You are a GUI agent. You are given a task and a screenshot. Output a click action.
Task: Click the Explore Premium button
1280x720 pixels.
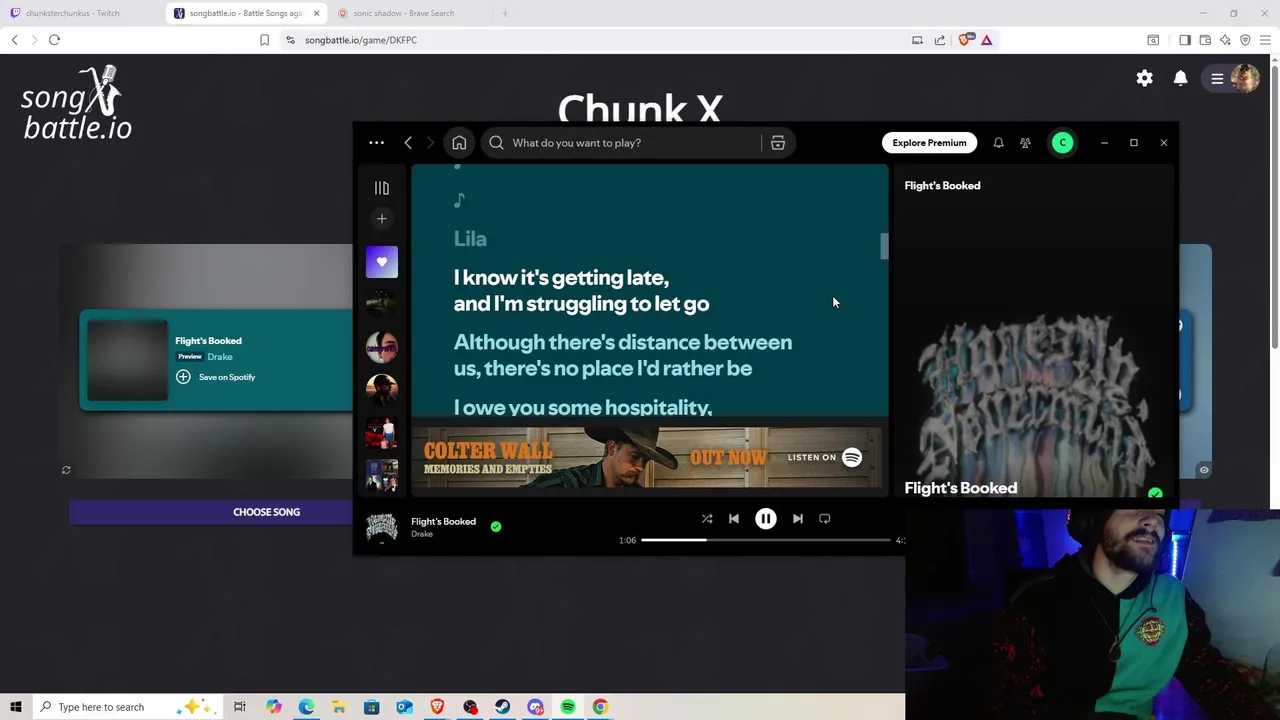point(929,143)
